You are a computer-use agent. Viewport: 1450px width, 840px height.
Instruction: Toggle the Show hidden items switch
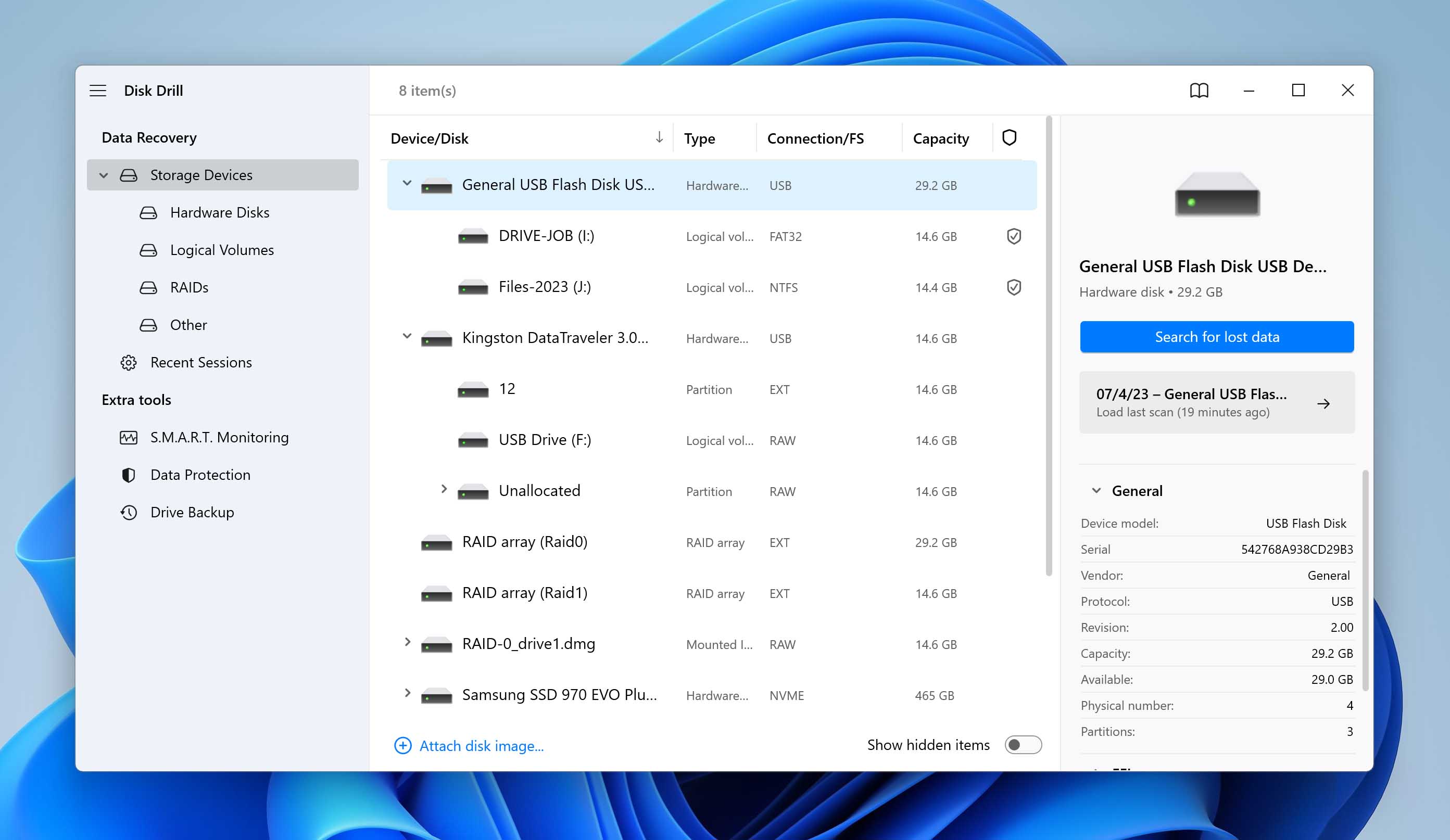point(1022,745)
